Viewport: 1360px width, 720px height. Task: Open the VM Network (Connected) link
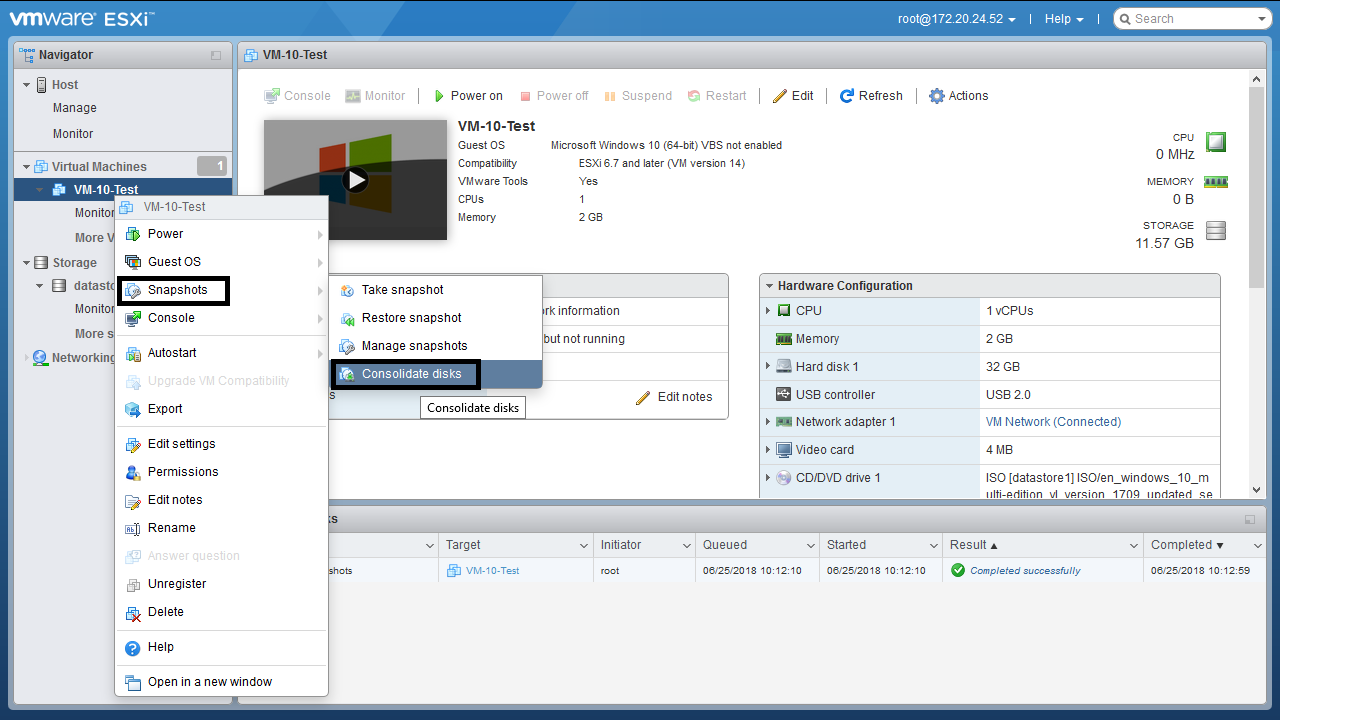(1053, 422)
